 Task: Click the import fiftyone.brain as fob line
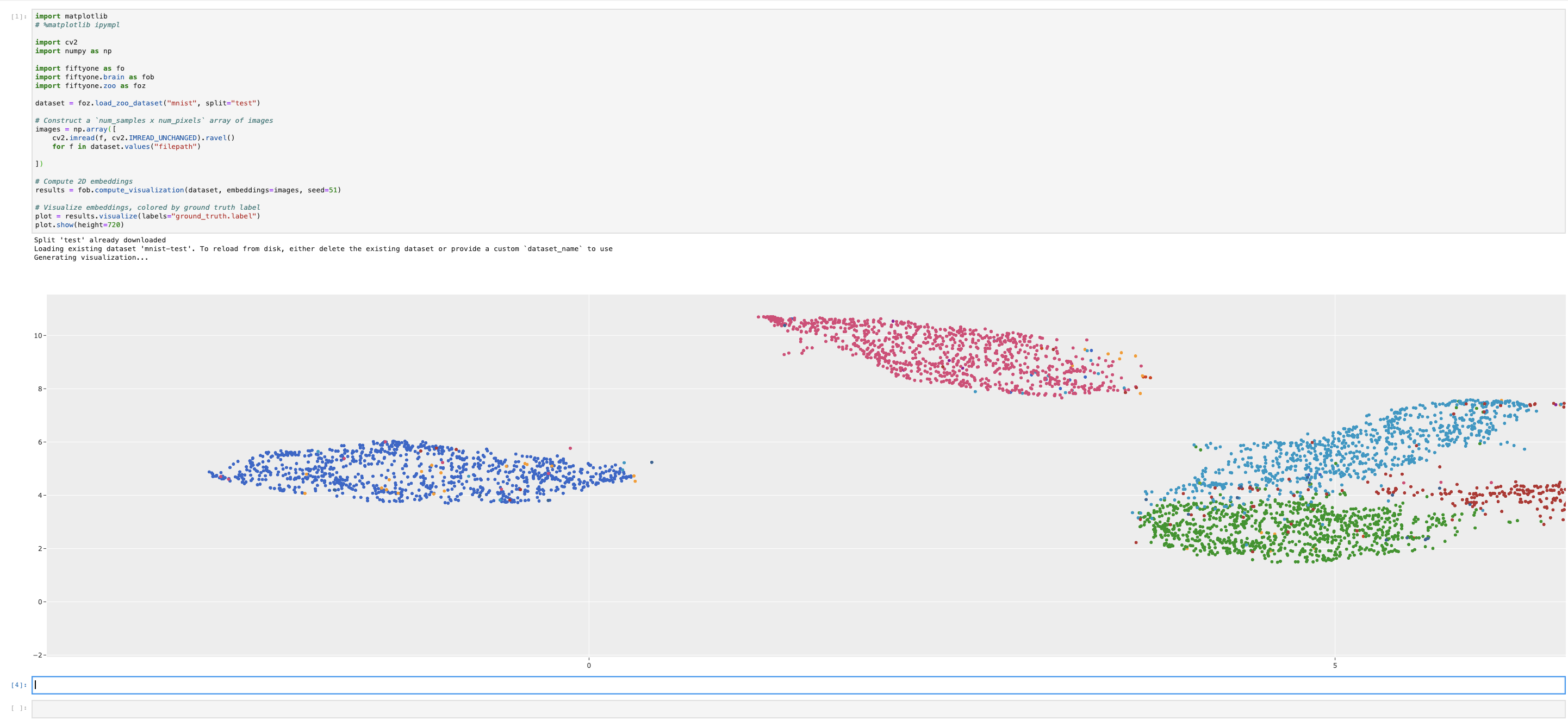tap(95, 77)
